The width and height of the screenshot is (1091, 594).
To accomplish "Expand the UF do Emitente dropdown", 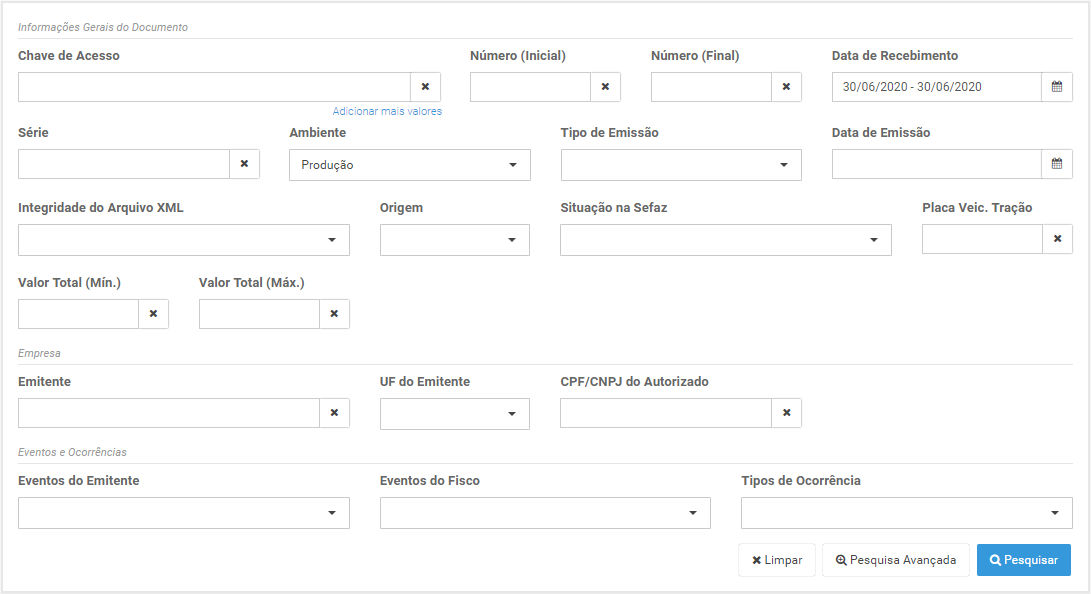I will (454, 414).
